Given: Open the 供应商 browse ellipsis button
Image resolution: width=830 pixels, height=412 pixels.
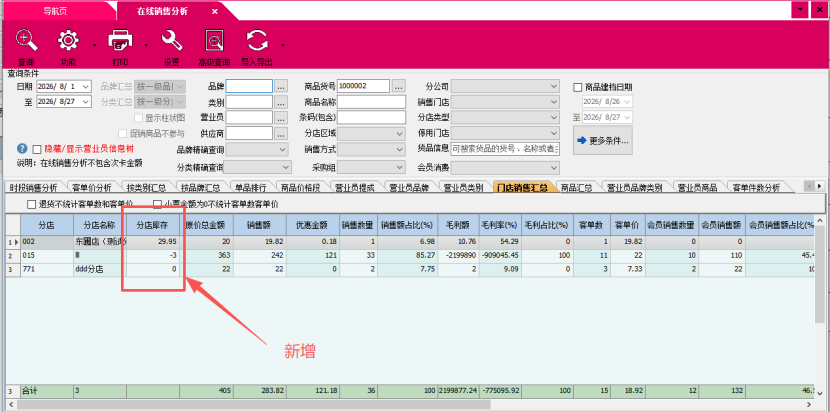Looking at the screenshot, I should (281, 133).
